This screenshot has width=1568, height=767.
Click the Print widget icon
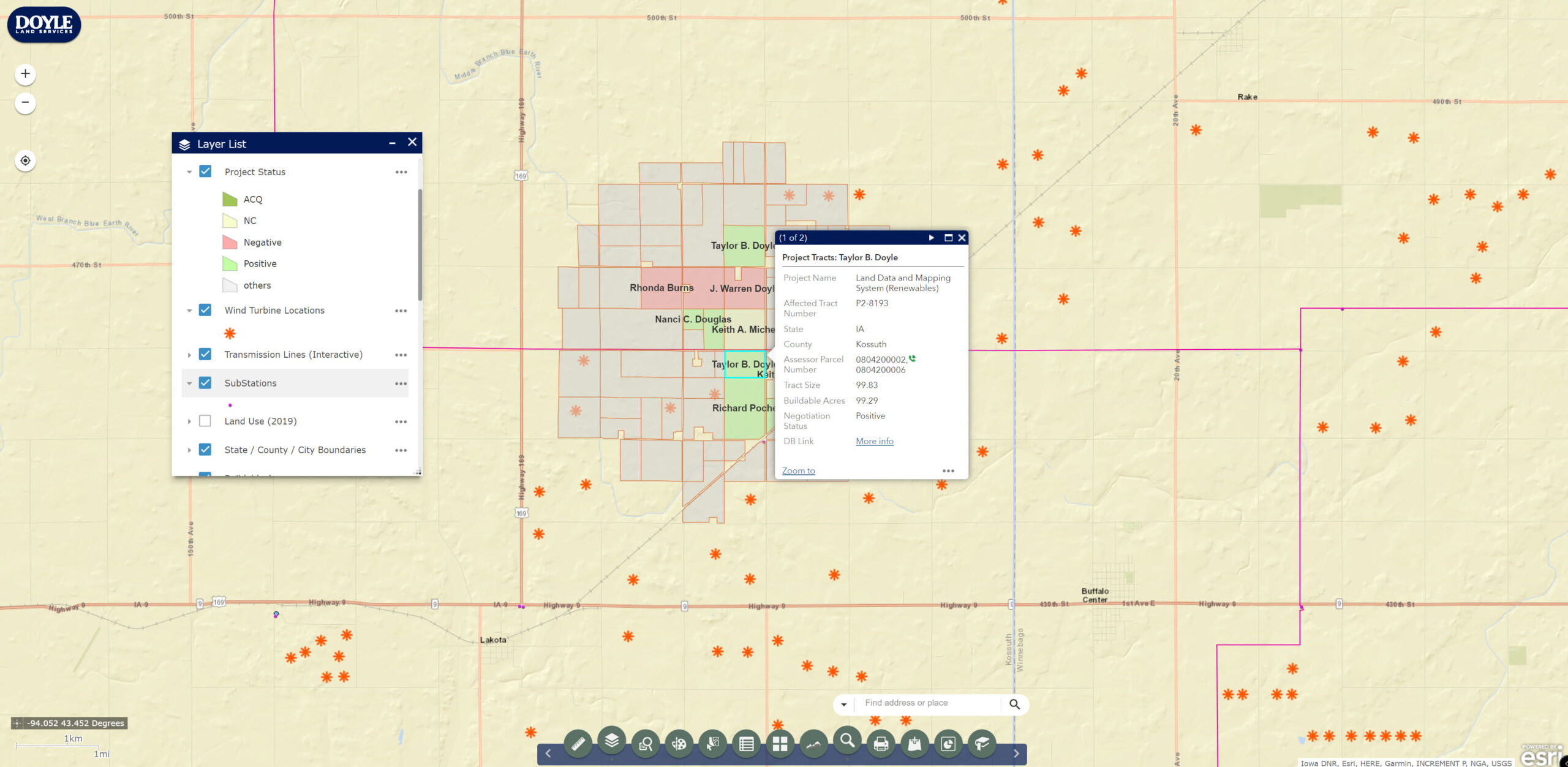[x=881, y=744]
